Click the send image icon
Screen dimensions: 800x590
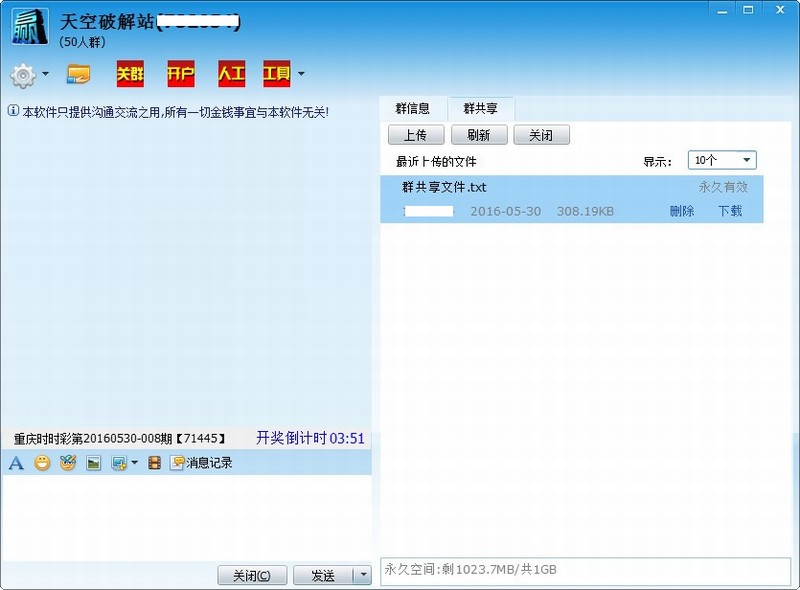[x=92, y=463]
